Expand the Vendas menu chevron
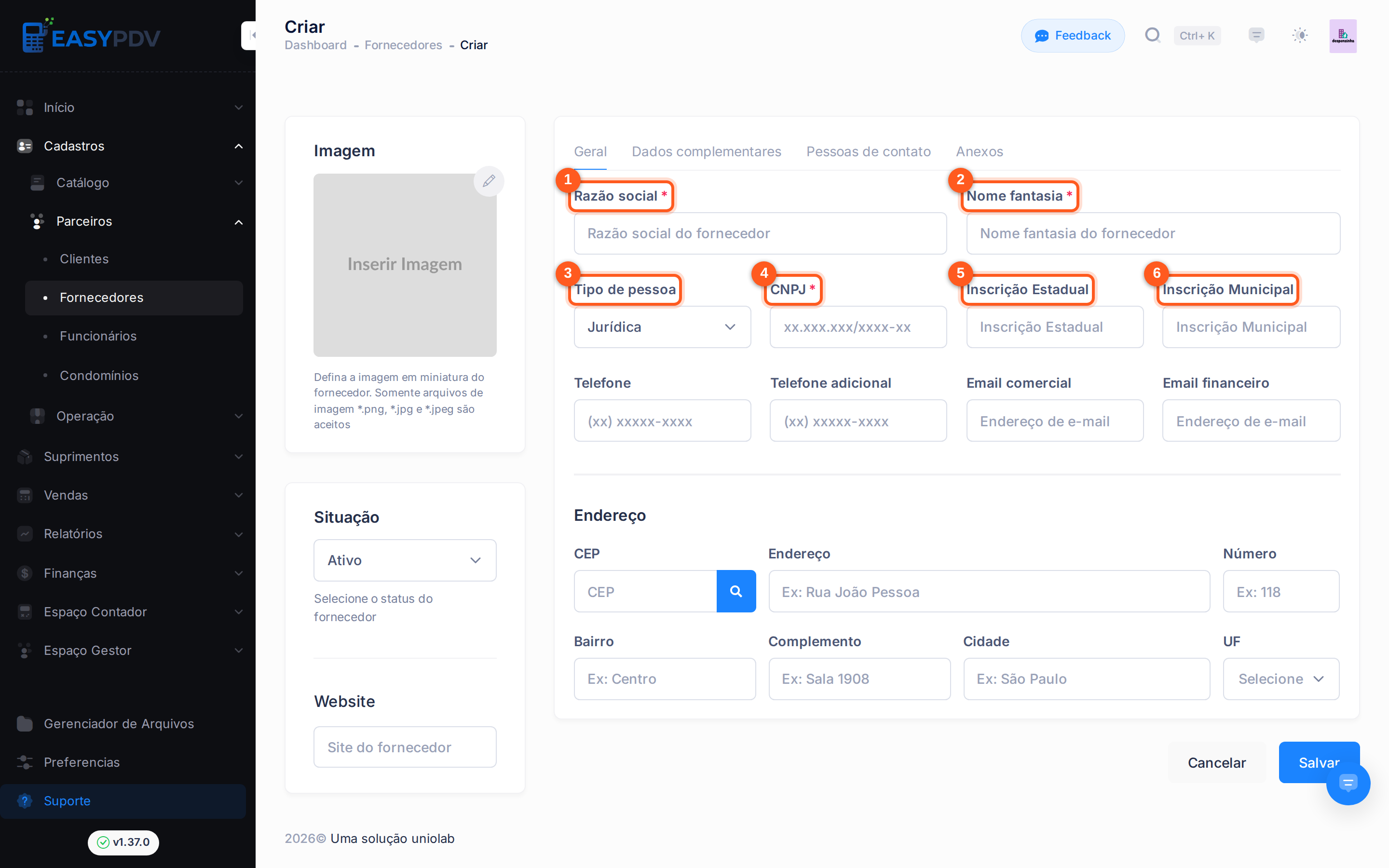Screen dimensions: 1389x868 239,495
